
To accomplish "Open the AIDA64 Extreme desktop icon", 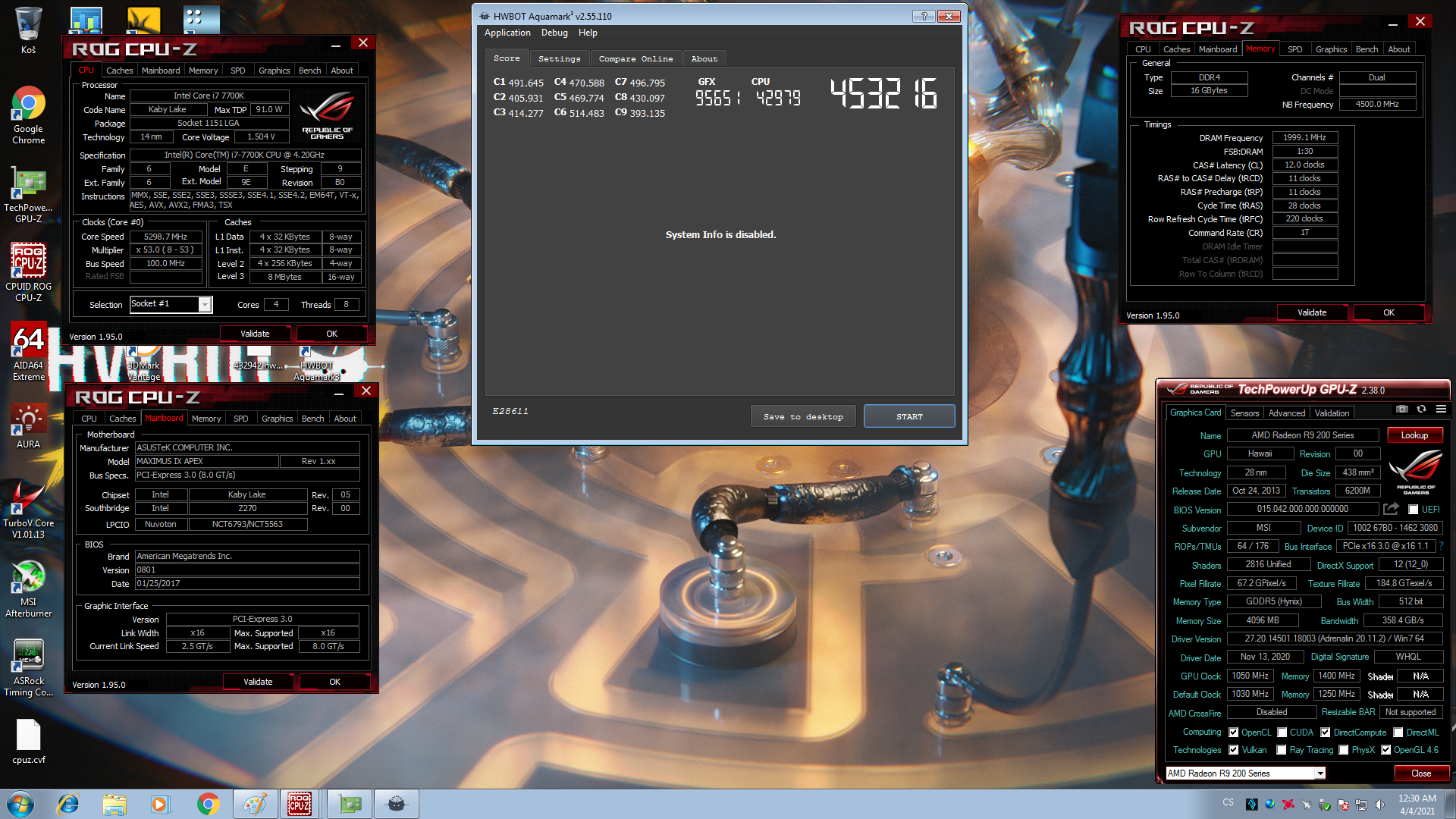I will click(x=28, y=353).
